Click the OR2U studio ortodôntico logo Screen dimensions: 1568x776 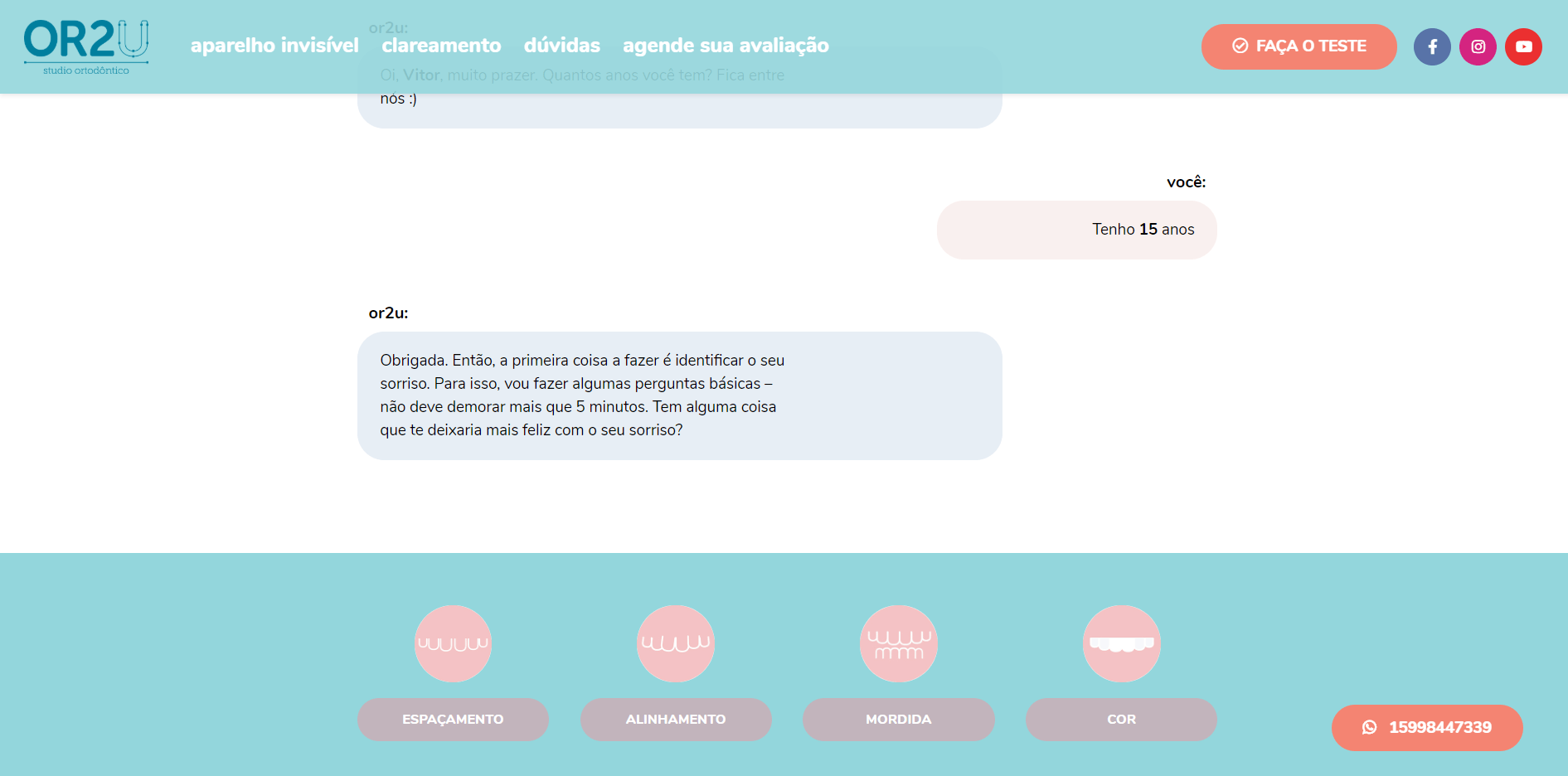tap(85, 46)
